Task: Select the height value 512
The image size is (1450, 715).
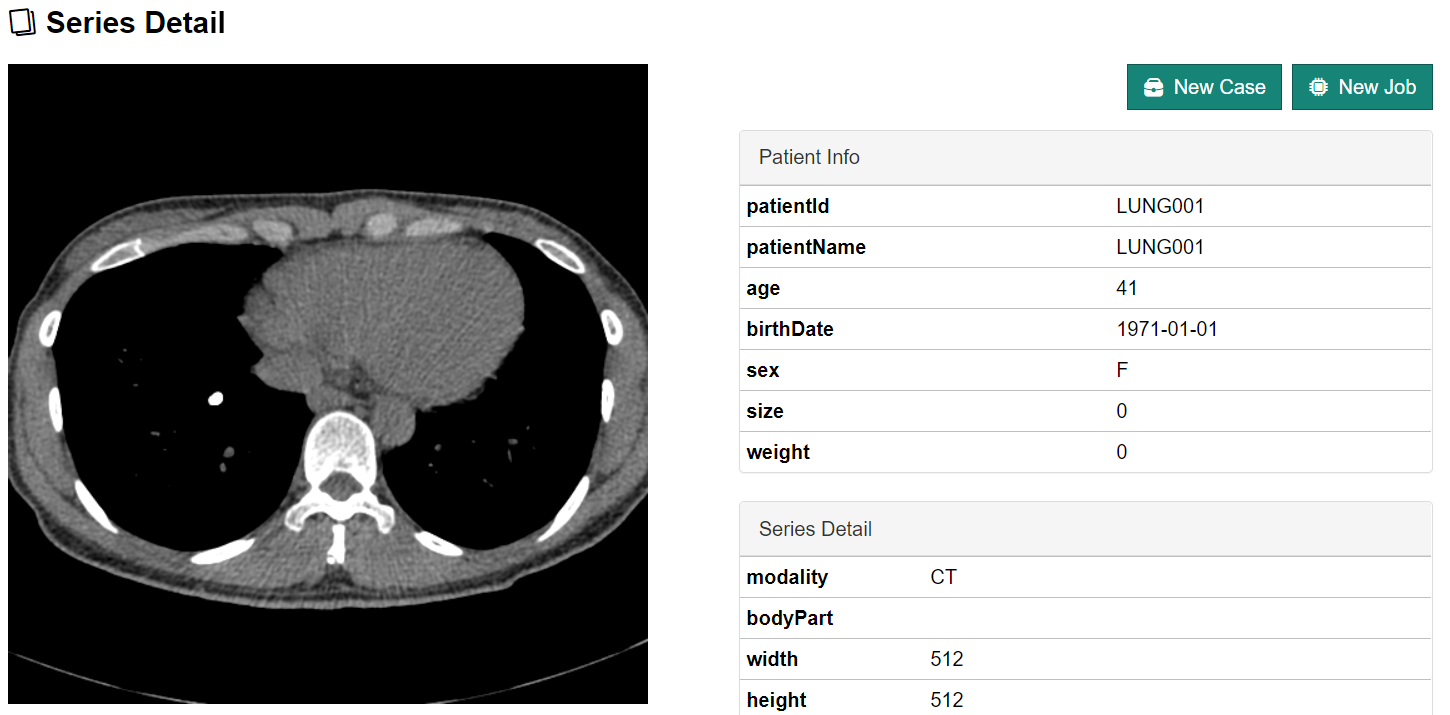Action: [x=946, y=700]
